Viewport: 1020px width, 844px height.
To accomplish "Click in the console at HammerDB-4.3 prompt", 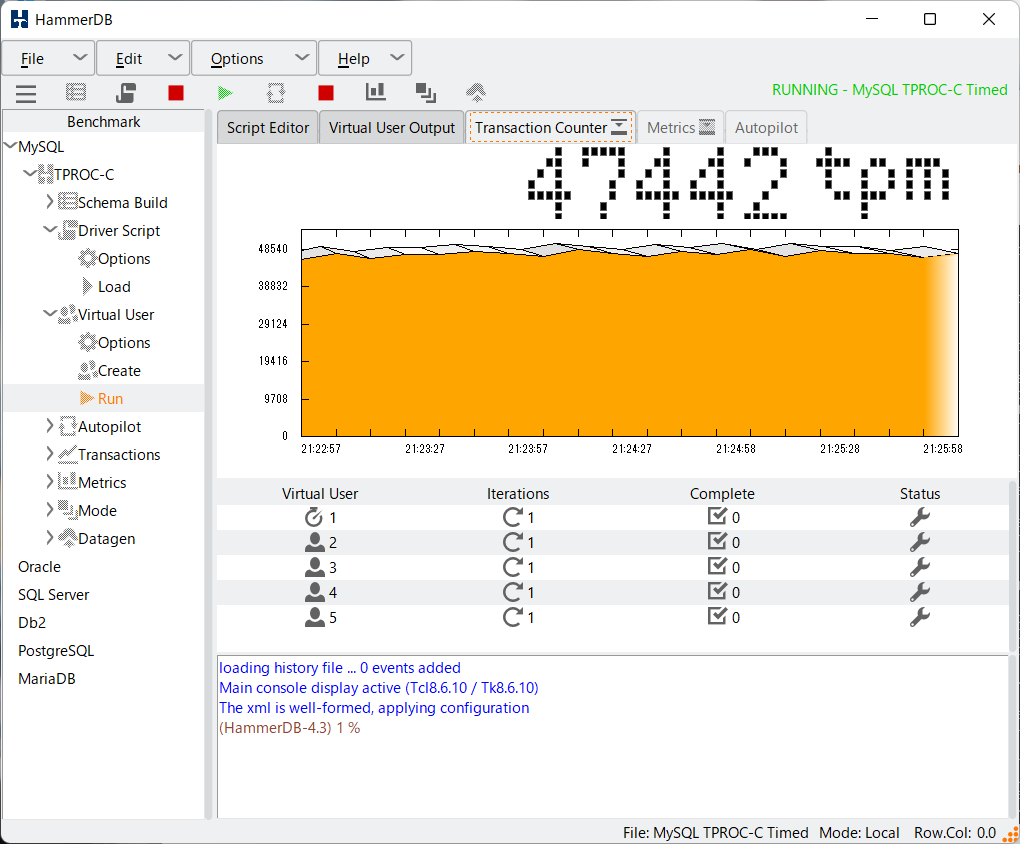I will tap(289, 728).
